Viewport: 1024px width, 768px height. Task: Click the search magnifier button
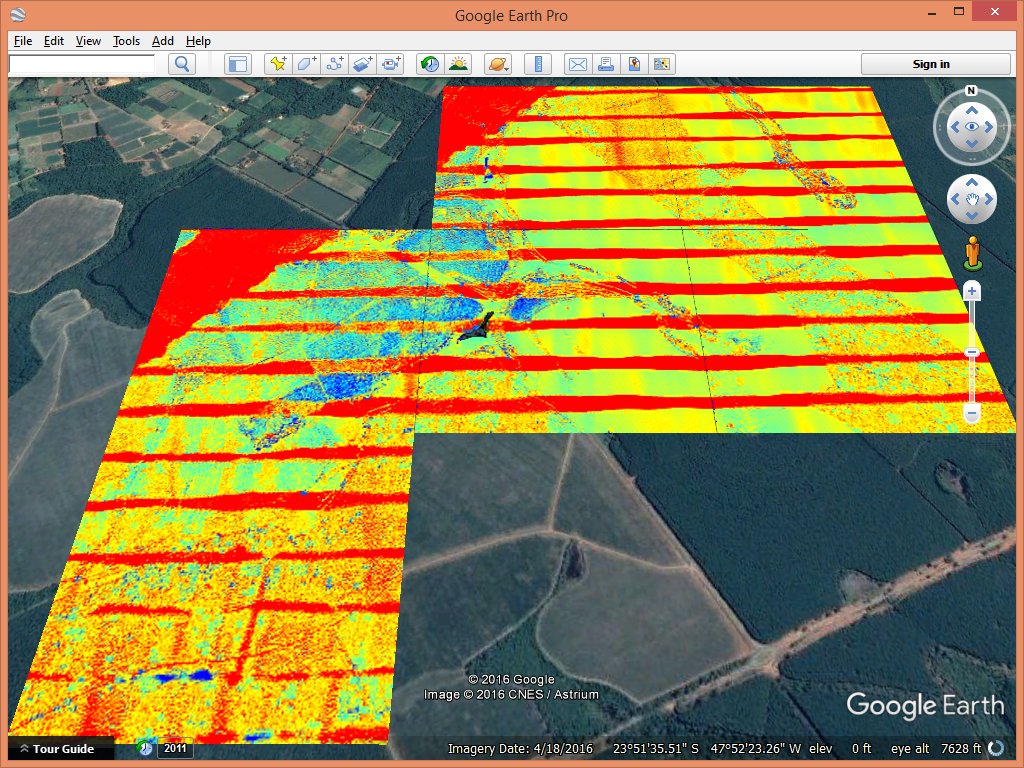(x=182, y=64)
